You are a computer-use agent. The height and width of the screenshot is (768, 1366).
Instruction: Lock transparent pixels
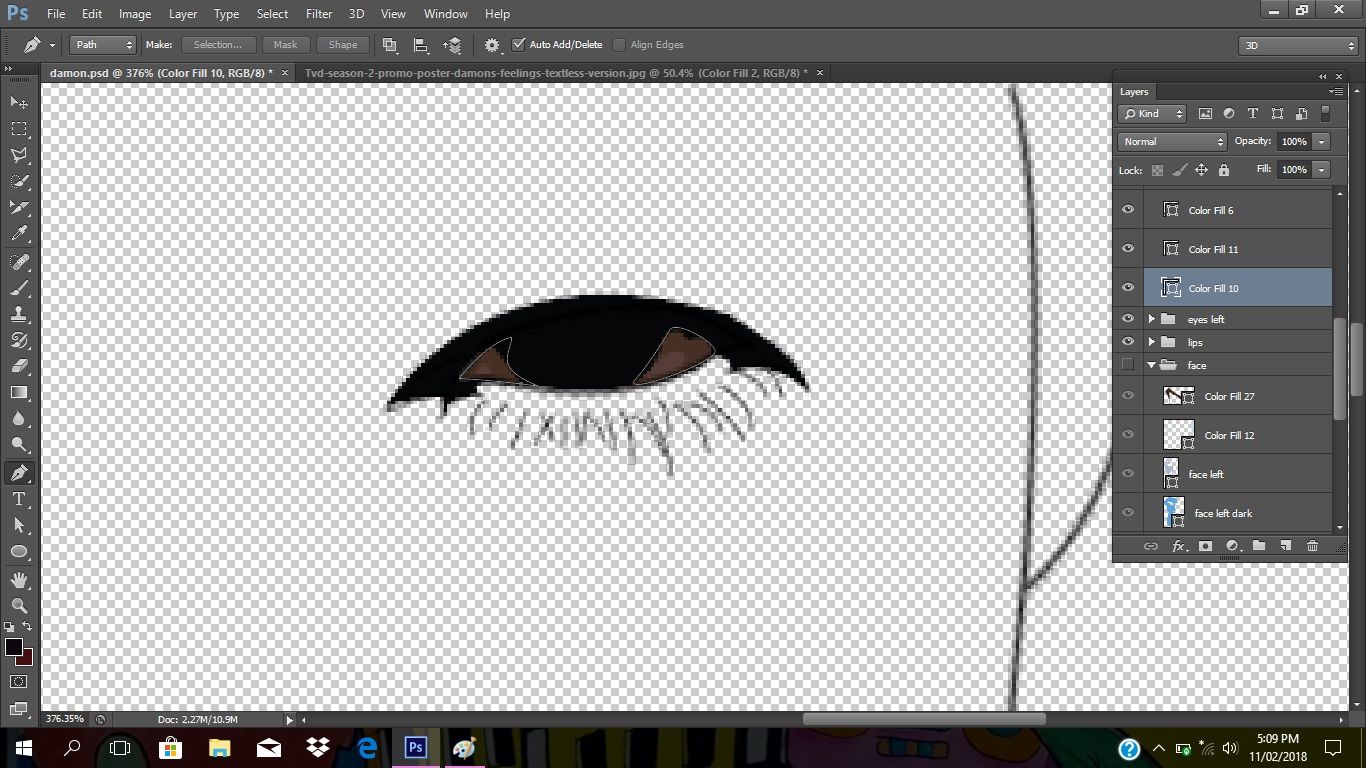tap(1157, 170)
